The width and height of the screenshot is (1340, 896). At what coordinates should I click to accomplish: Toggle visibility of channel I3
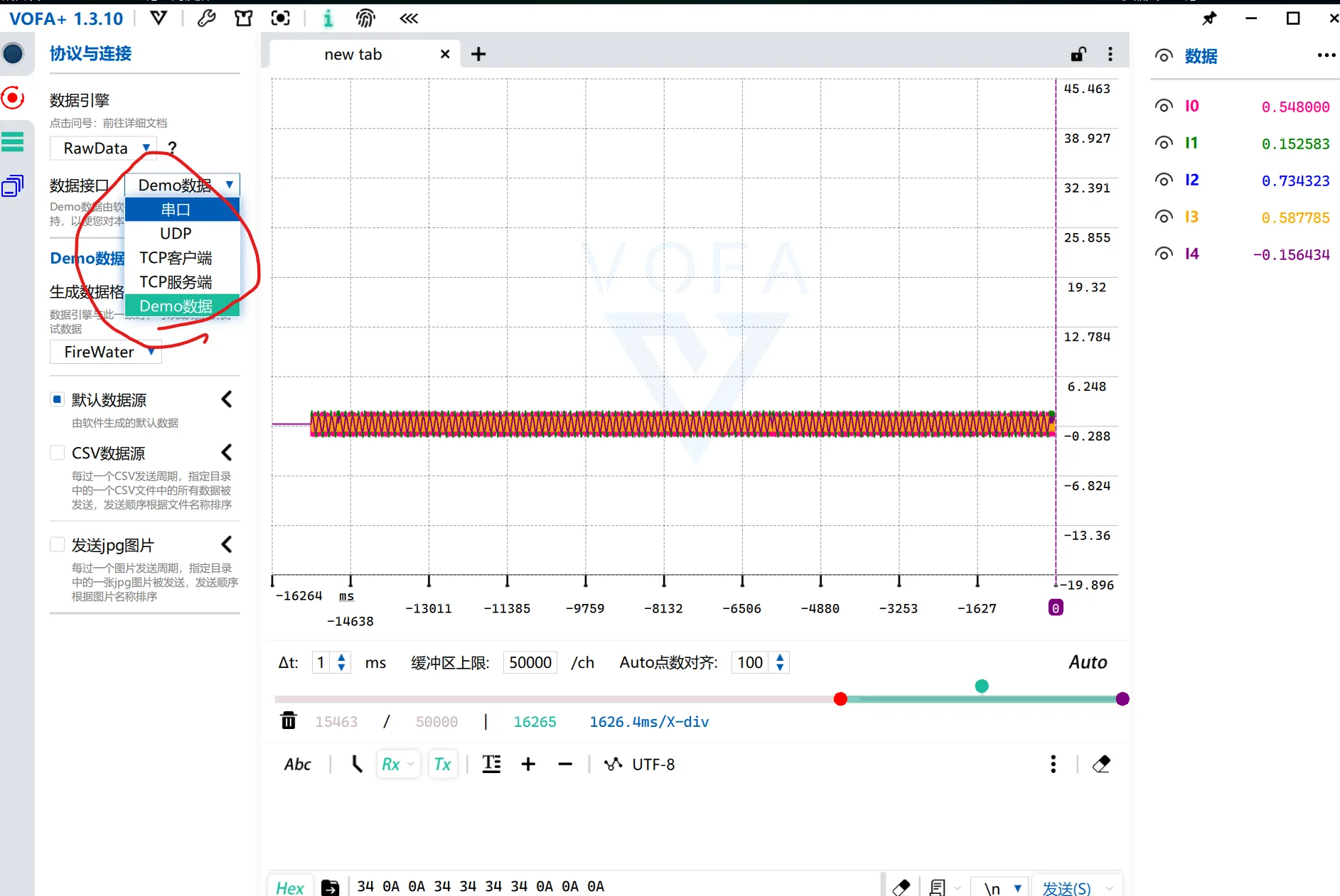tap(1164, 217)
